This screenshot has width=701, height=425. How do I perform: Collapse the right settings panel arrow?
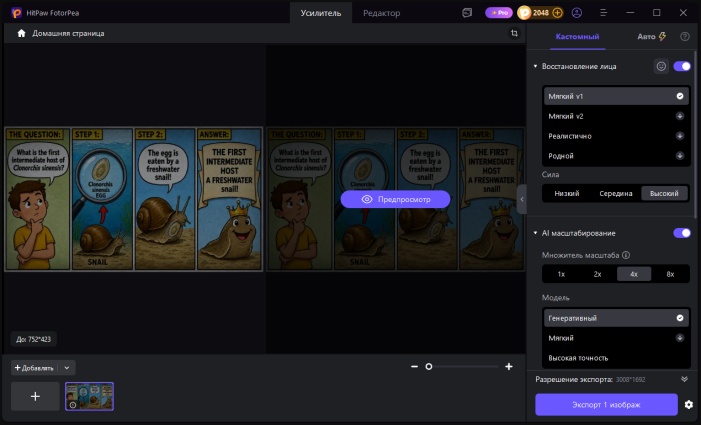[522, 199]
